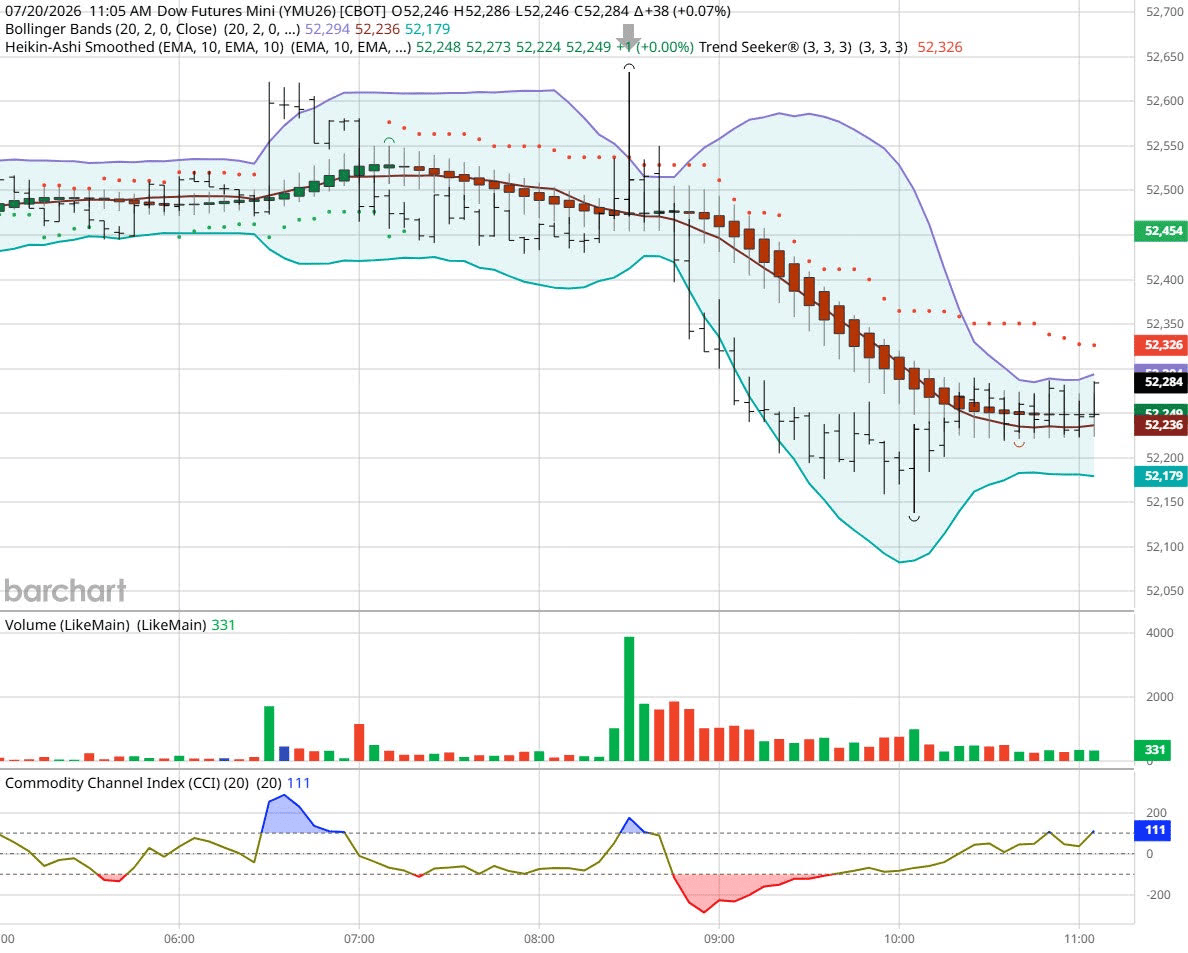Click the Heikin-Ashi Smoothed indicator label
Viewport: 1188px width, 953px height.
pos(144,47)
